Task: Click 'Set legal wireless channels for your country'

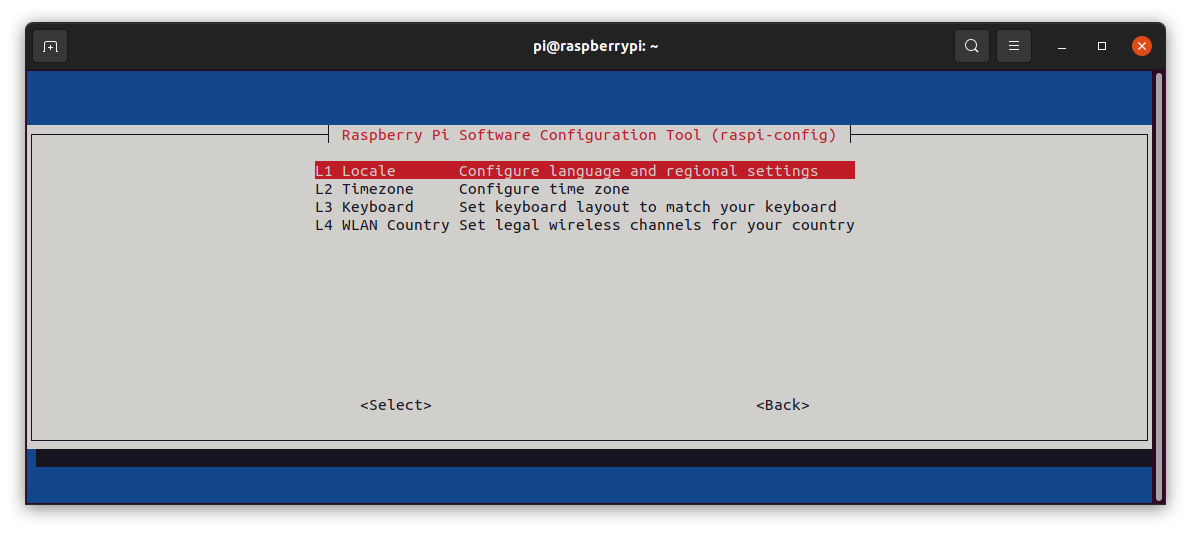Action: point(656,226)
